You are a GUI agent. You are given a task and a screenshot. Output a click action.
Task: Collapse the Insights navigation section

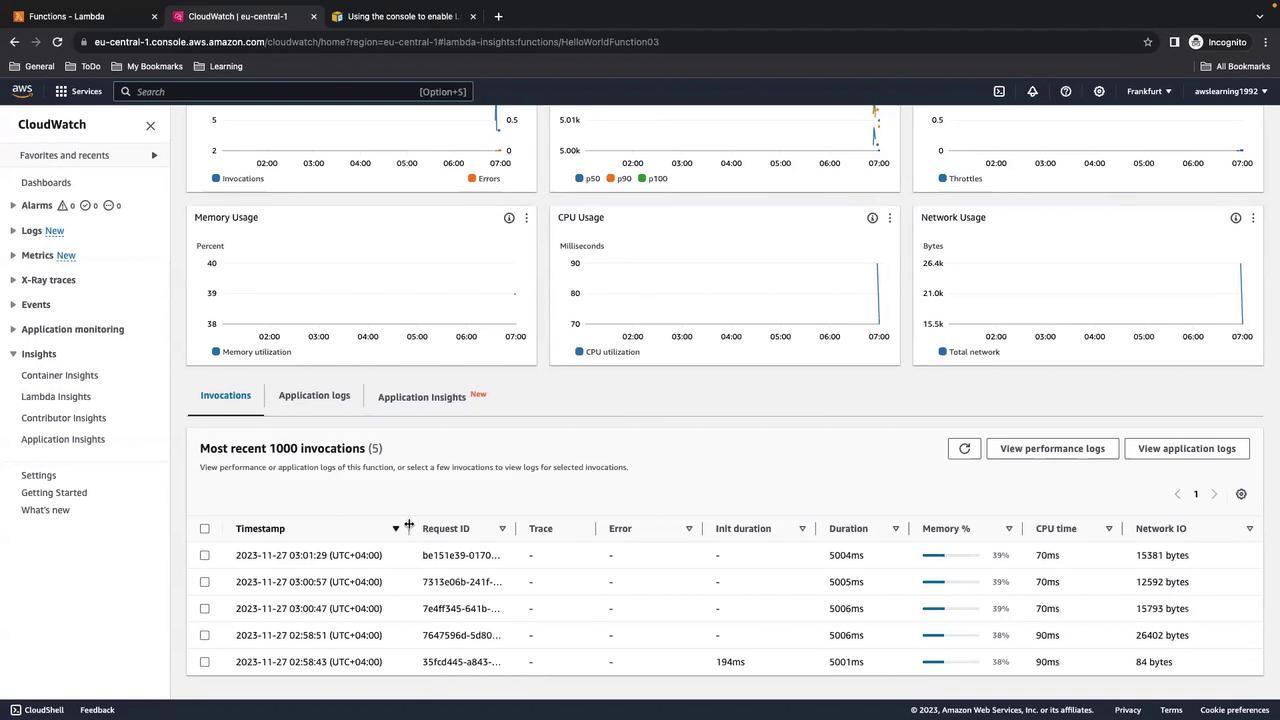pyautogui.click(x=13, y=354)
